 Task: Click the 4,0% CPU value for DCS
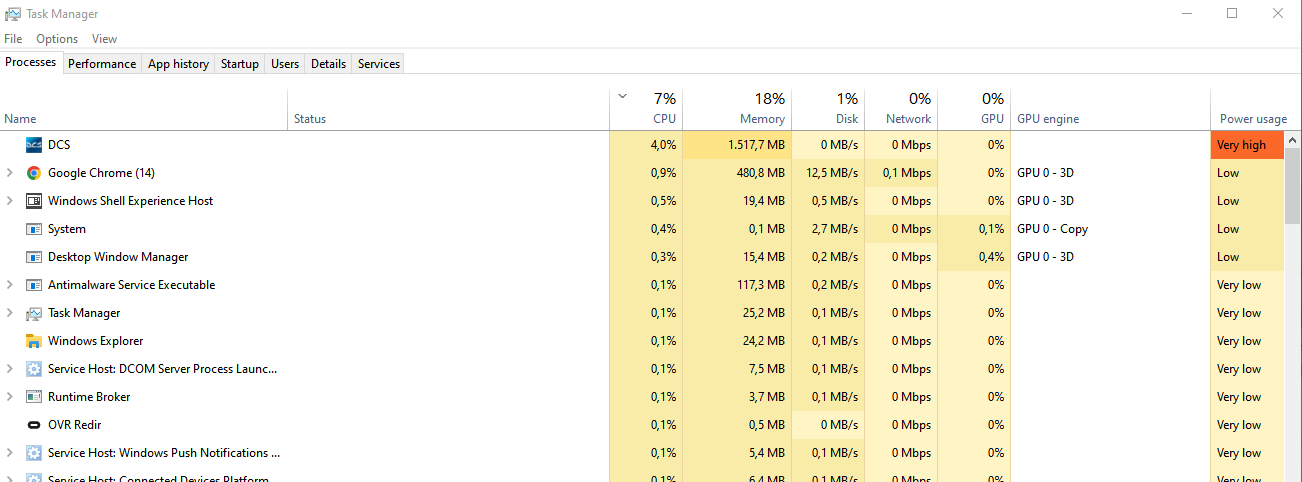663,145
